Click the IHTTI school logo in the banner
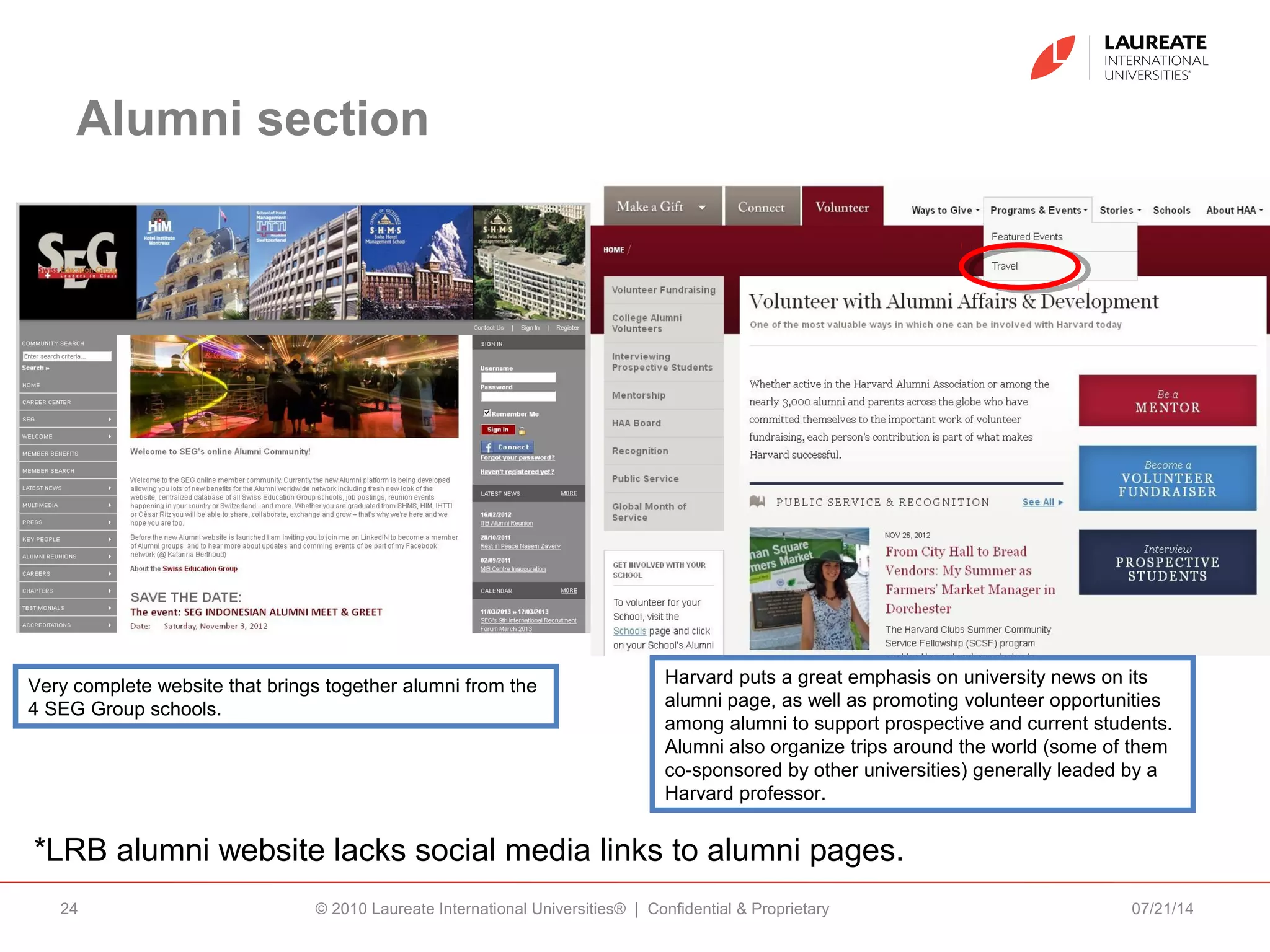 point(271,227)
